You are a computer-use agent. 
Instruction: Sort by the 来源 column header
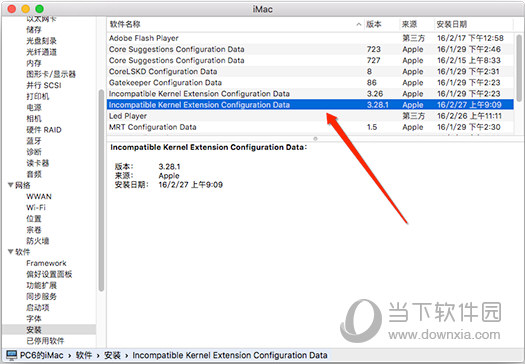[x=417, y=24]
